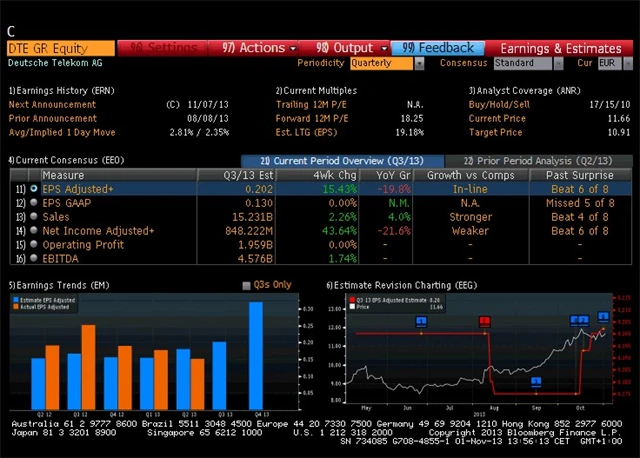The image size is (640, 458).
Task: Click the blue marker below the September price line
Action: (x=536, y=381)
